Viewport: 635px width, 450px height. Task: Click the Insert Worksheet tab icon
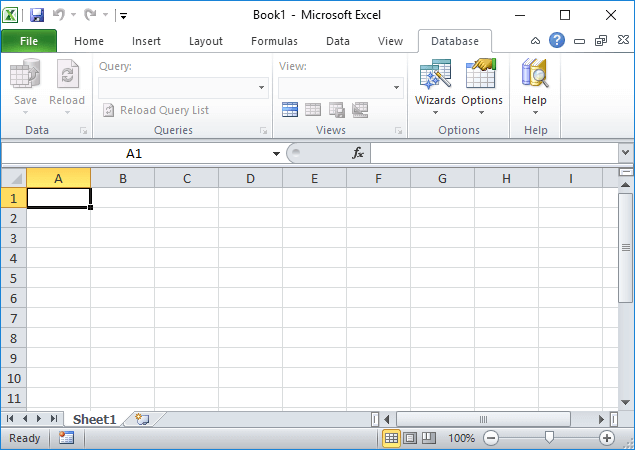(x=143, y=419)
